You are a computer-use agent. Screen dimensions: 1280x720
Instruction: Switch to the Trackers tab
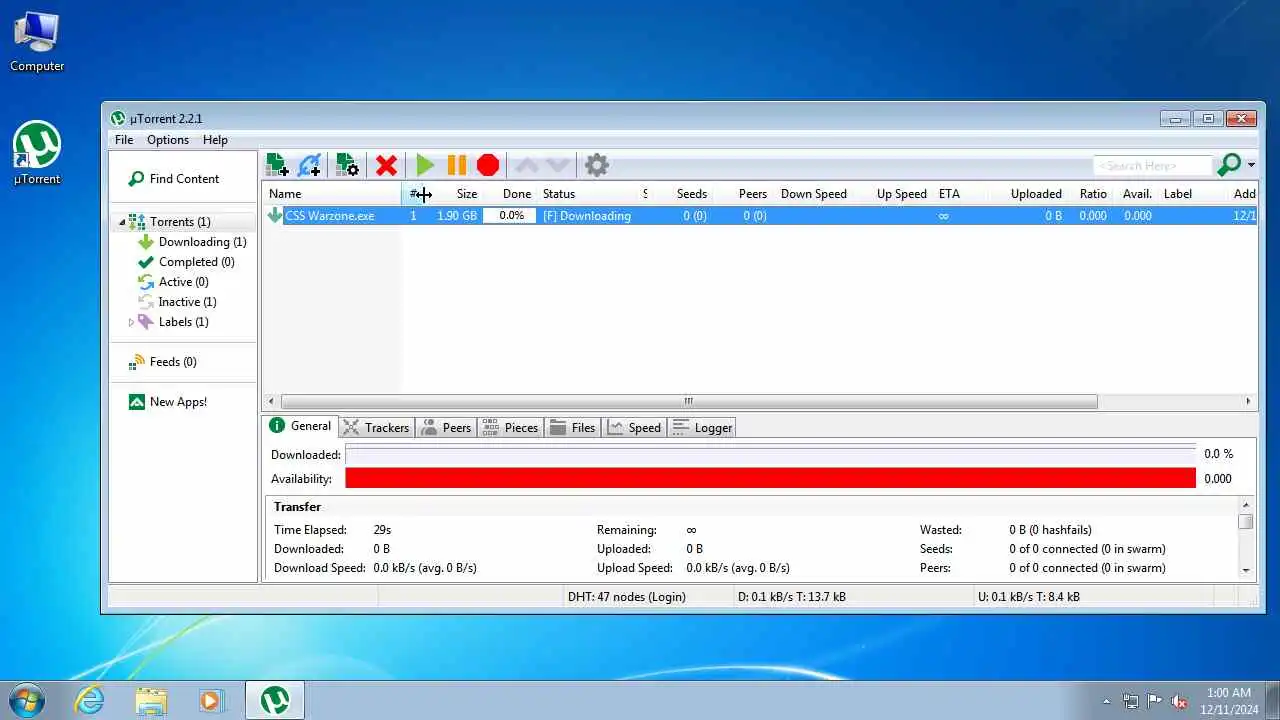coord(376,427)
